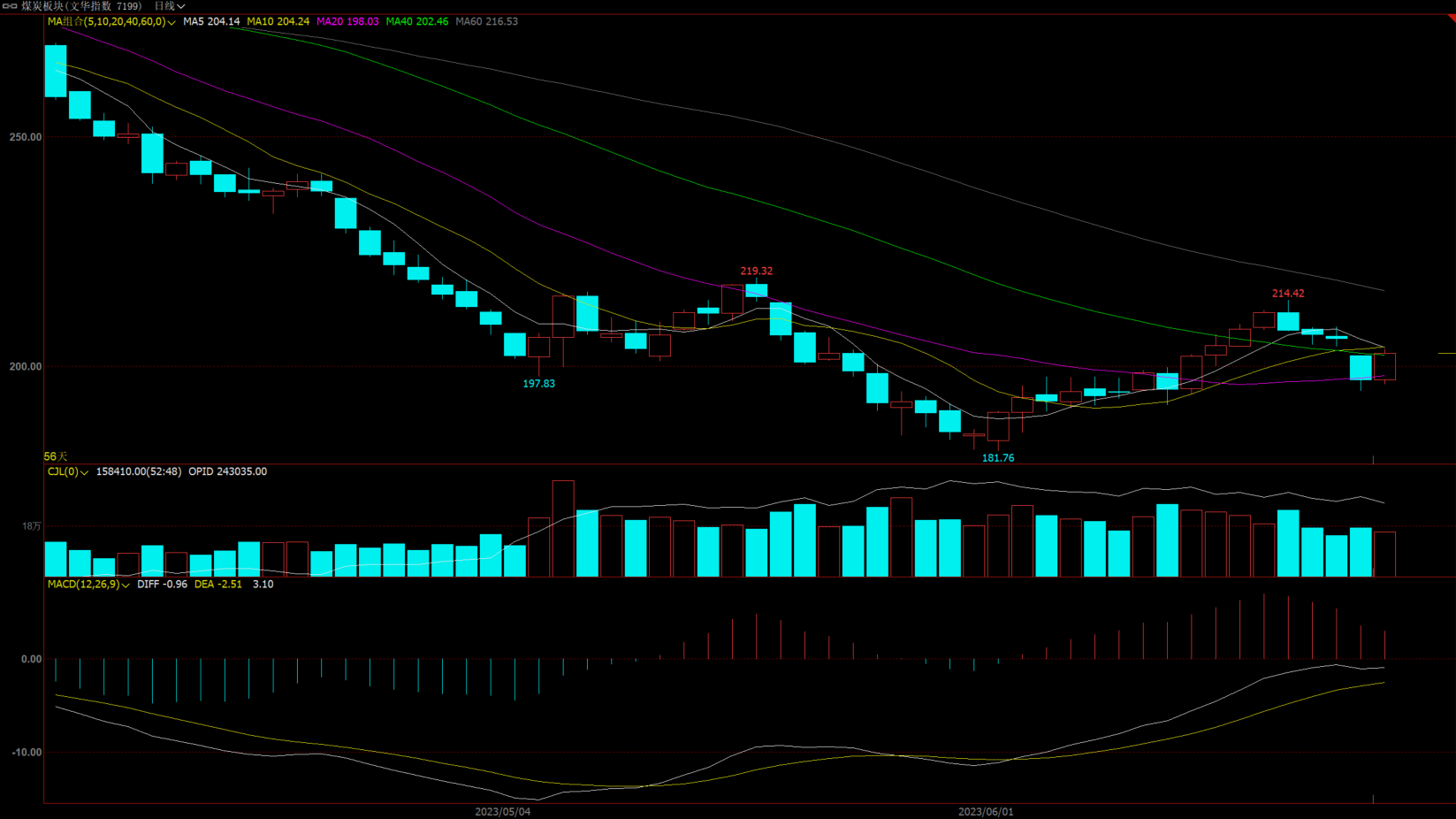Click the MA10 204.24 value label
The height and width of the screenshot is (819, 1456).
(278, 21)
